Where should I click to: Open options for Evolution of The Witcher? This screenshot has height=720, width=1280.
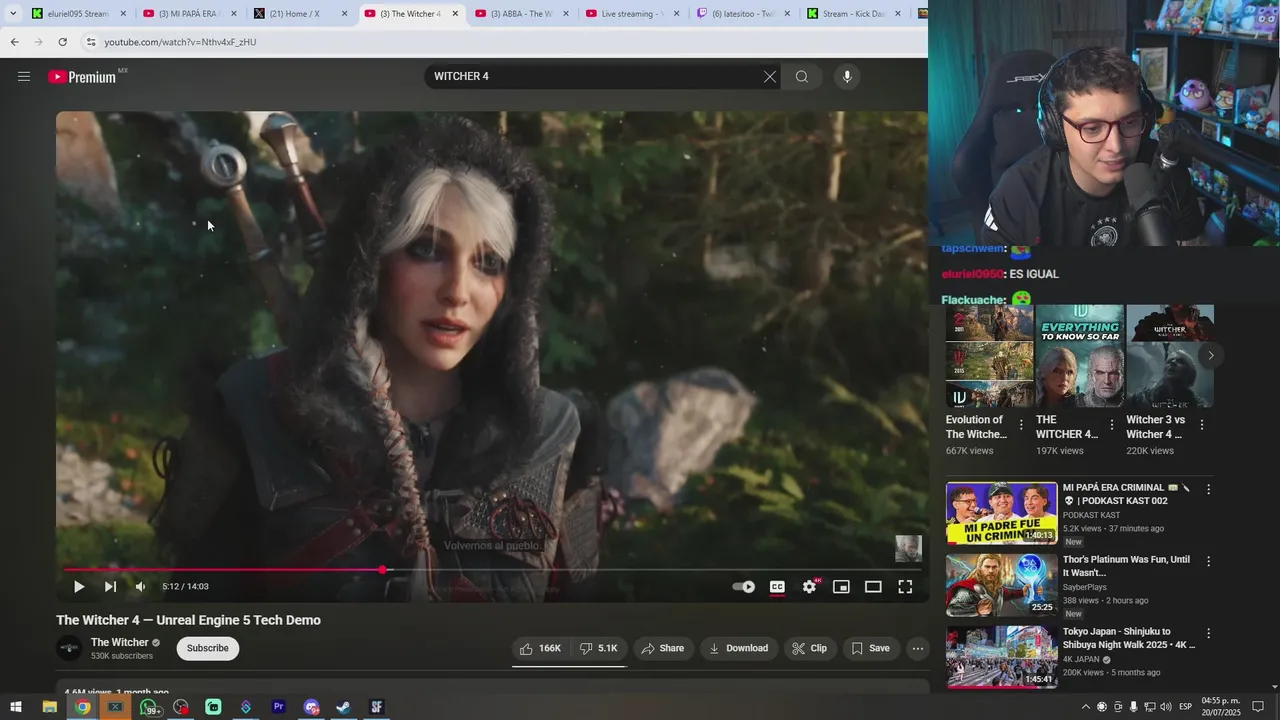[x=1021, y=425]
